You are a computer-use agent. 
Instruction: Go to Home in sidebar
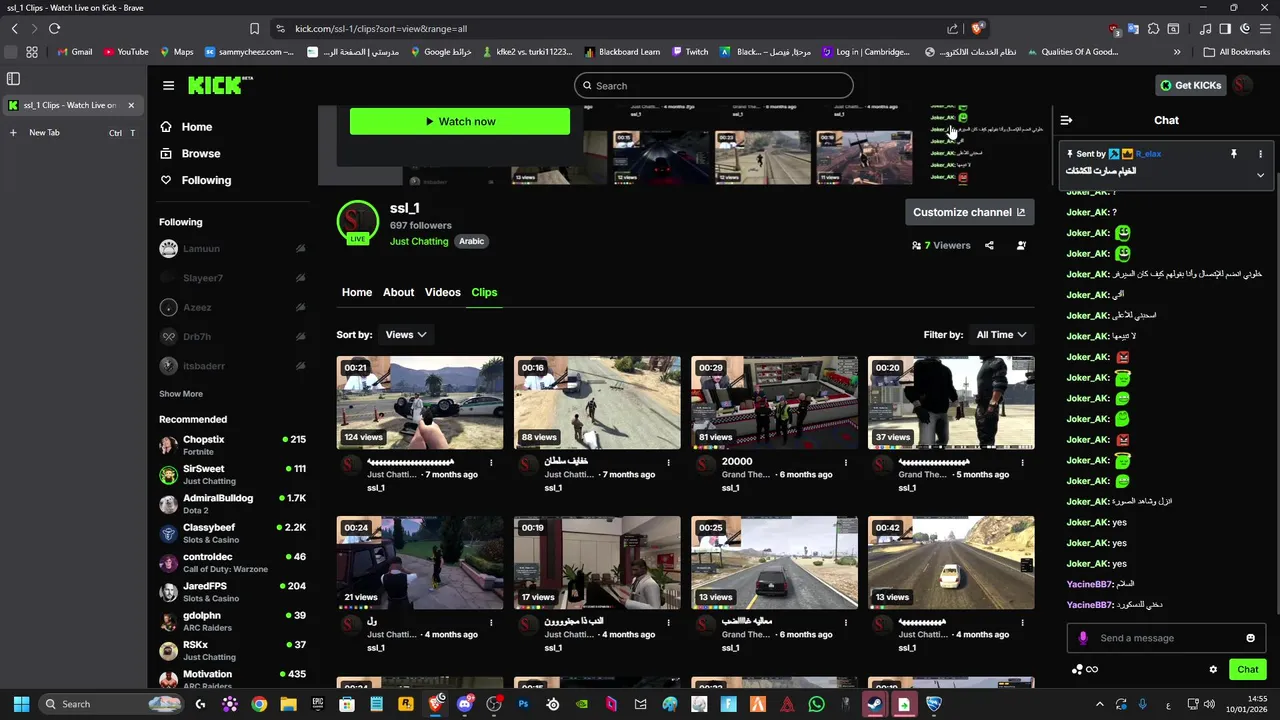coord(186,127)
